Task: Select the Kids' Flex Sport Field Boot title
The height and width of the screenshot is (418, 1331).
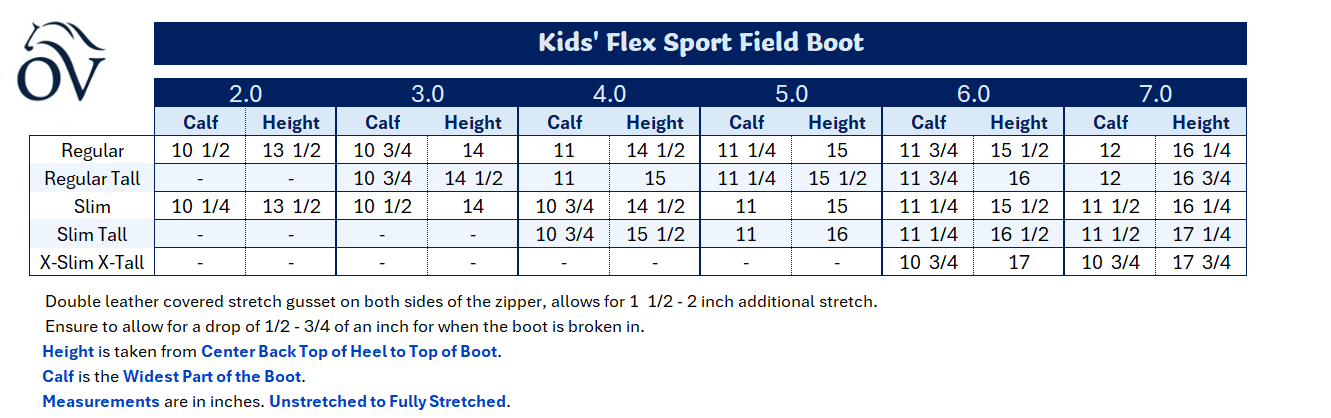Action: point(700,42)
